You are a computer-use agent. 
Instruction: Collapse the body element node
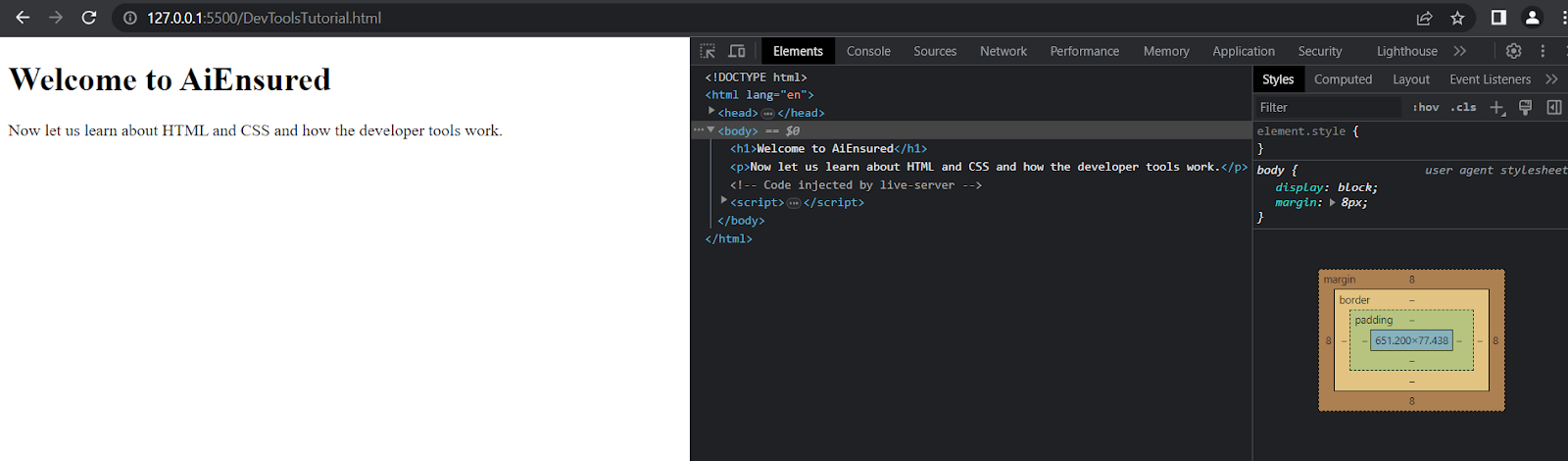point(711,130)
